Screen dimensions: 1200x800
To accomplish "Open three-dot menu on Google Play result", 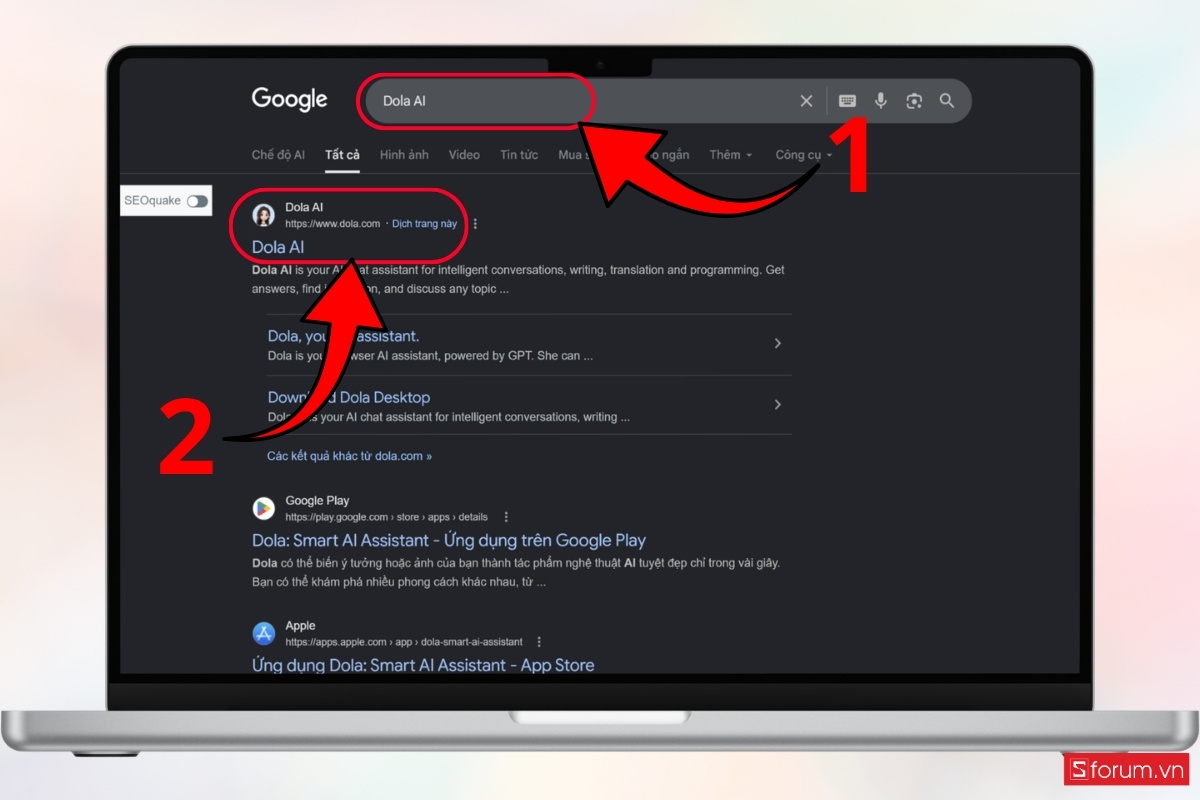I will click(x=506, y=517).
